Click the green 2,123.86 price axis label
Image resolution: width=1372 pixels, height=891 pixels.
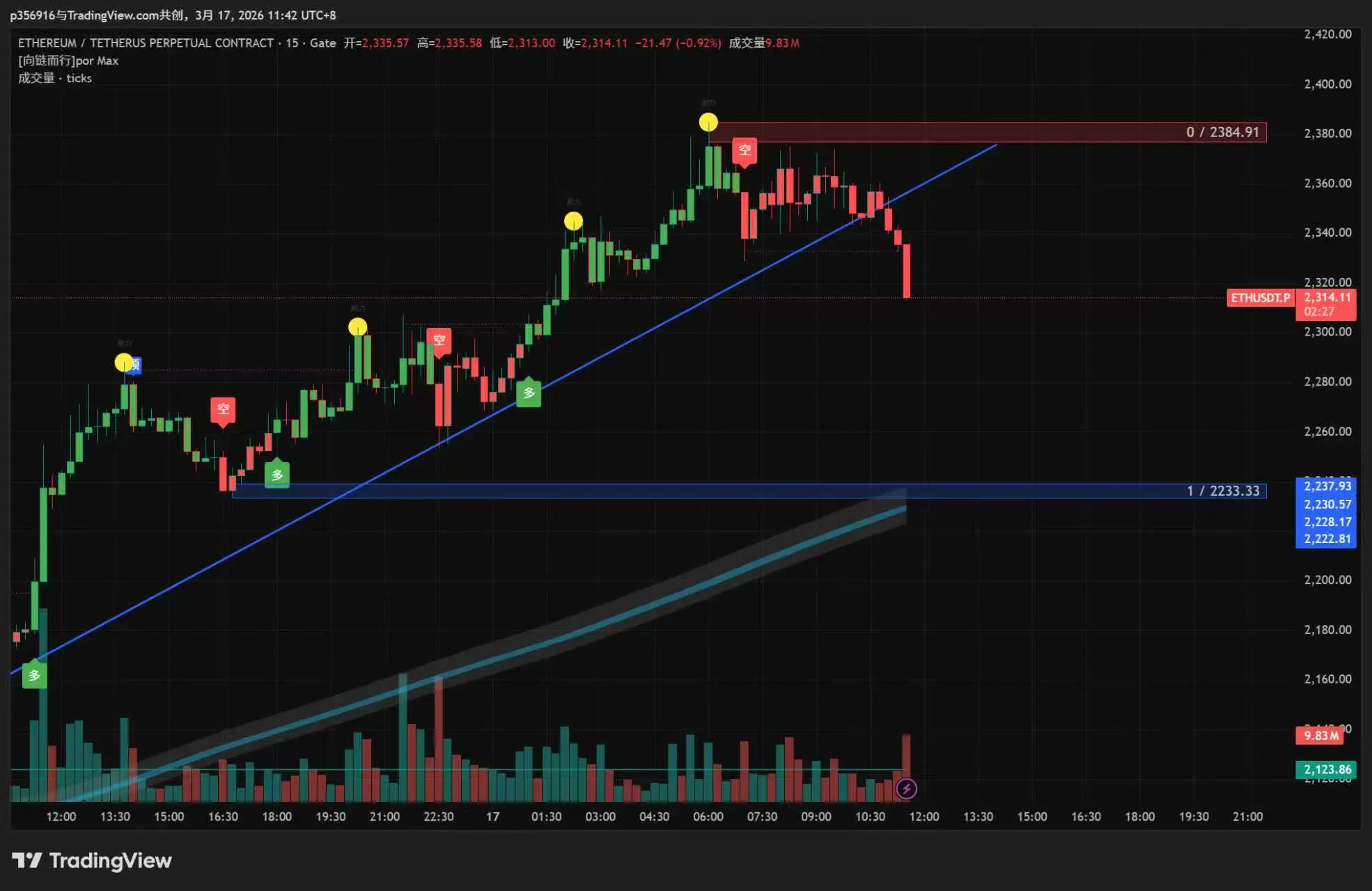pyautogui.click(x=1327, y=770)
